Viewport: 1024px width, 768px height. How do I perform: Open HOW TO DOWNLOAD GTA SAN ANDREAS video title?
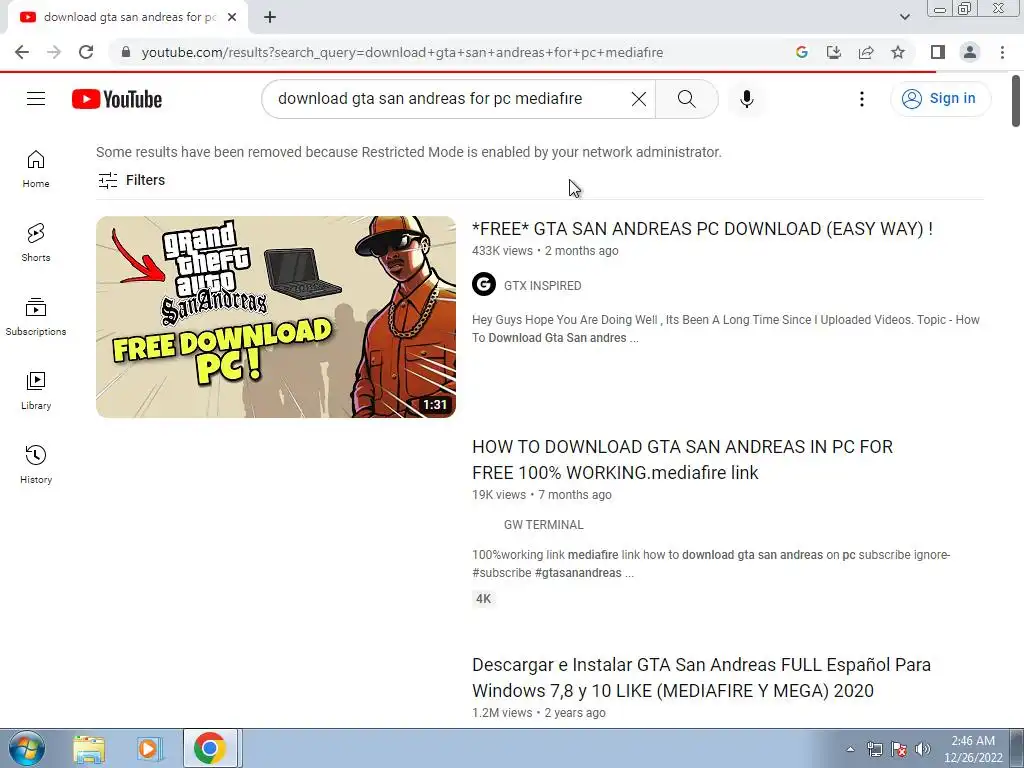[x=682, y=459]
